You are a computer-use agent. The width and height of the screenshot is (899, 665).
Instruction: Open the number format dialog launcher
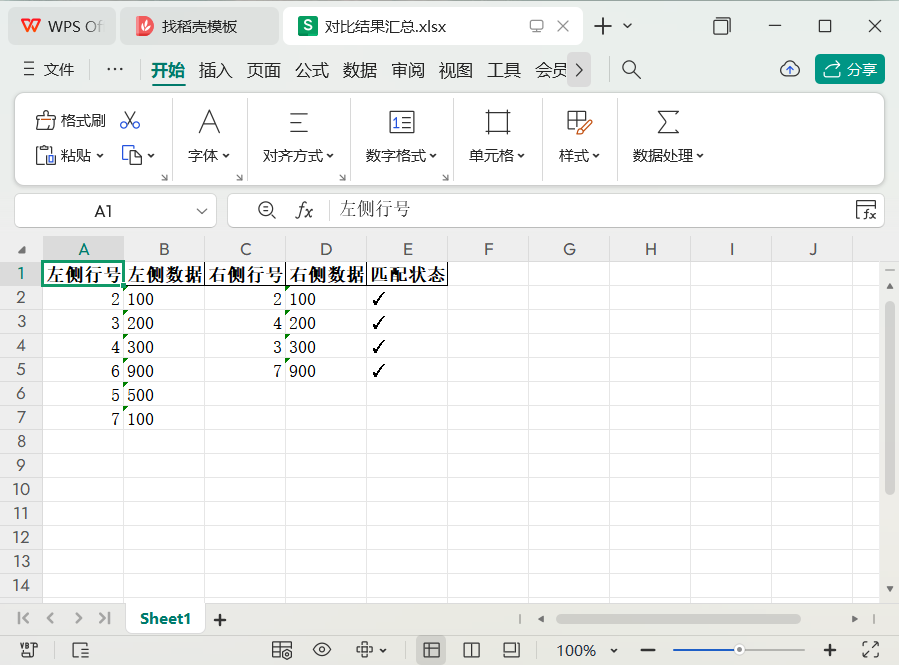(x=445, y=177)
